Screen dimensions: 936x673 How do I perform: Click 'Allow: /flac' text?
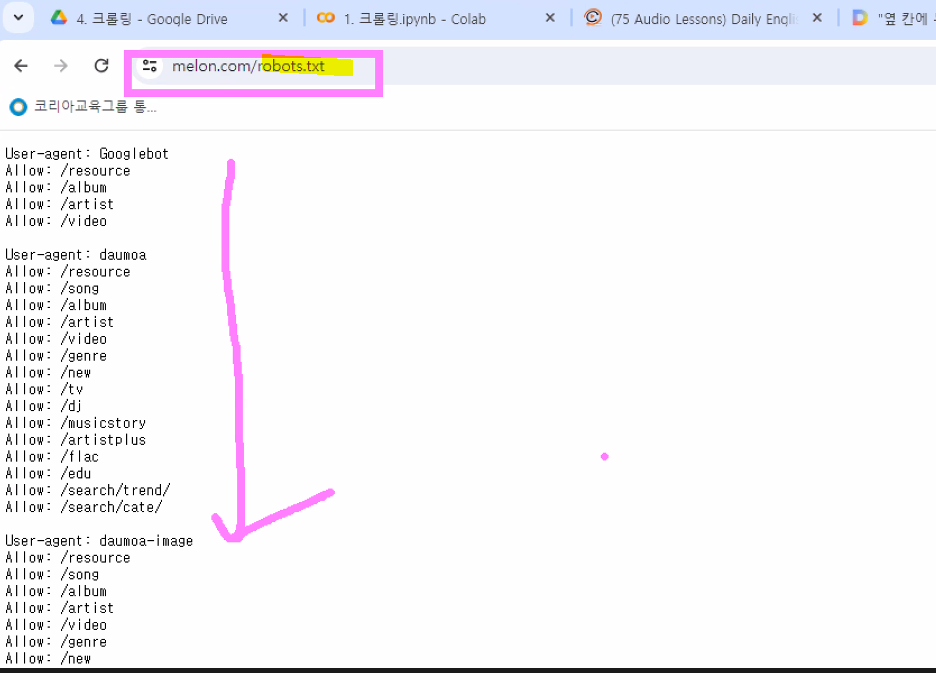click(x=52, y=457)
